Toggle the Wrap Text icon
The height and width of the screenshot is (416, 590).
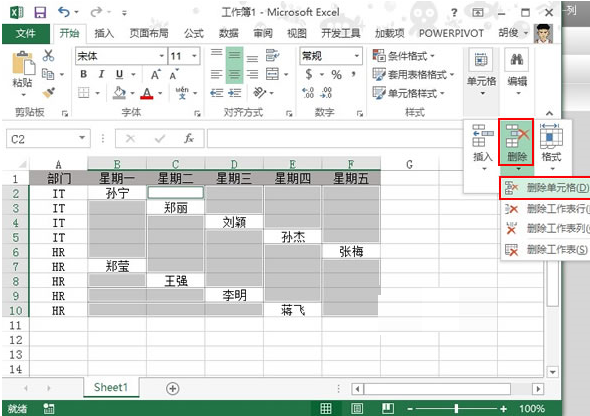click(272, 55)
